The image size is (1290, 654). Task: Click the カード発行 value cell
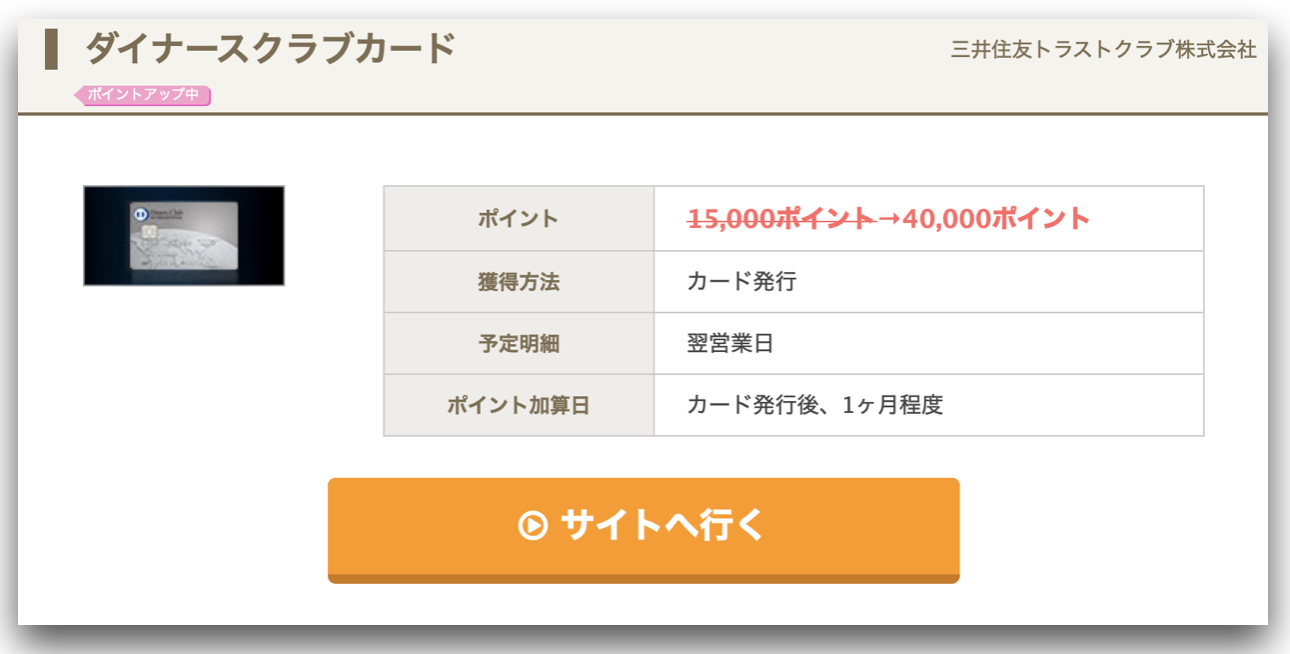click(x=929, y=282)
